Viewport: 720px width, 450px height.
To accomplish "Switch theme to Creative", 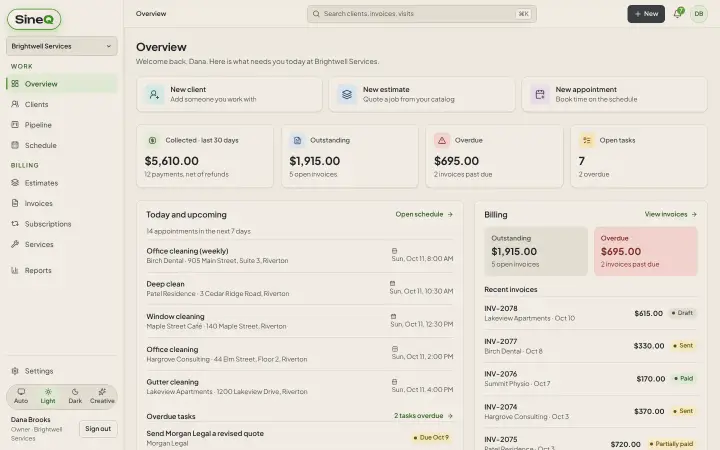I will click(102, 396).
